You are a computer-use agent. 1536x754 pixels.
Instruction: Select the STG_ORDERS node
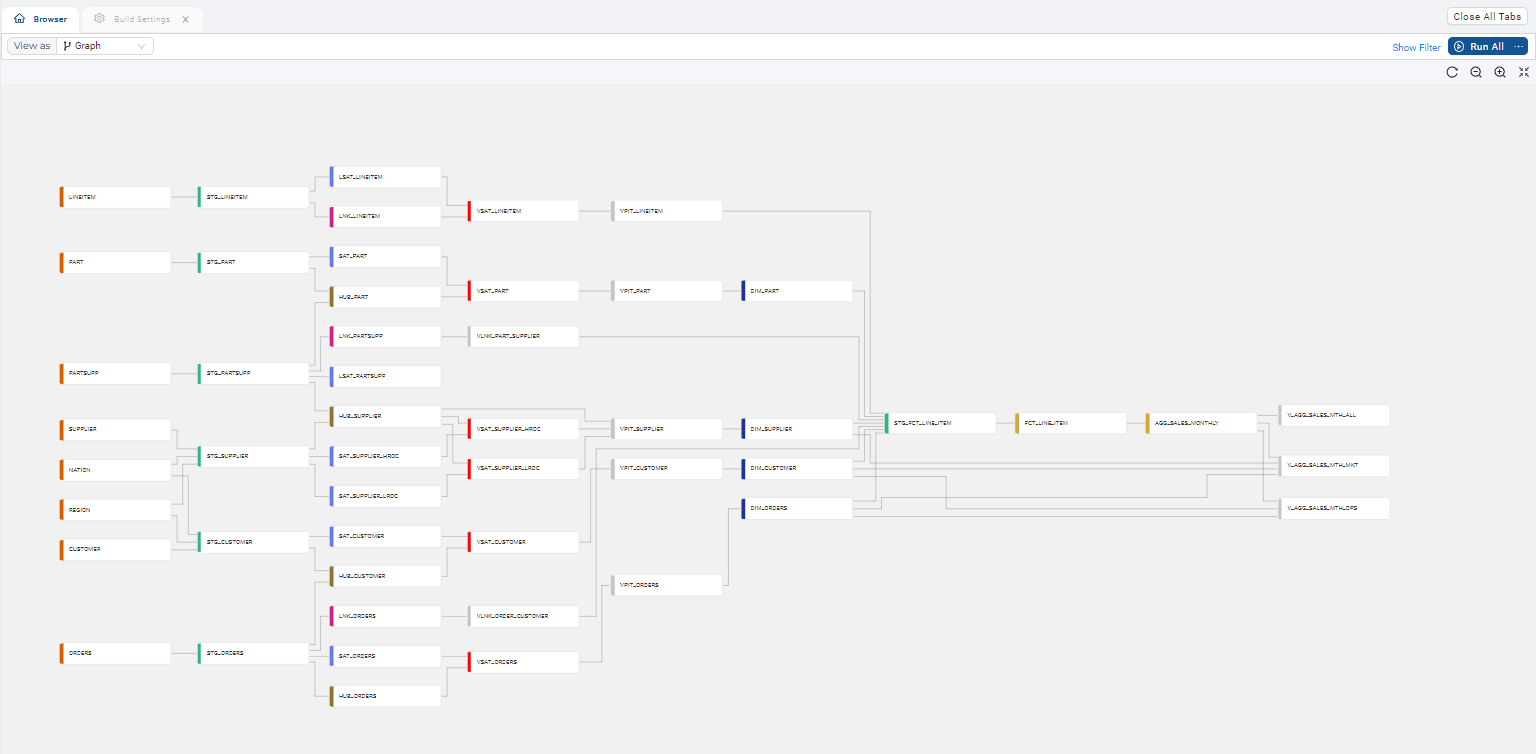(x=253, y=653)
